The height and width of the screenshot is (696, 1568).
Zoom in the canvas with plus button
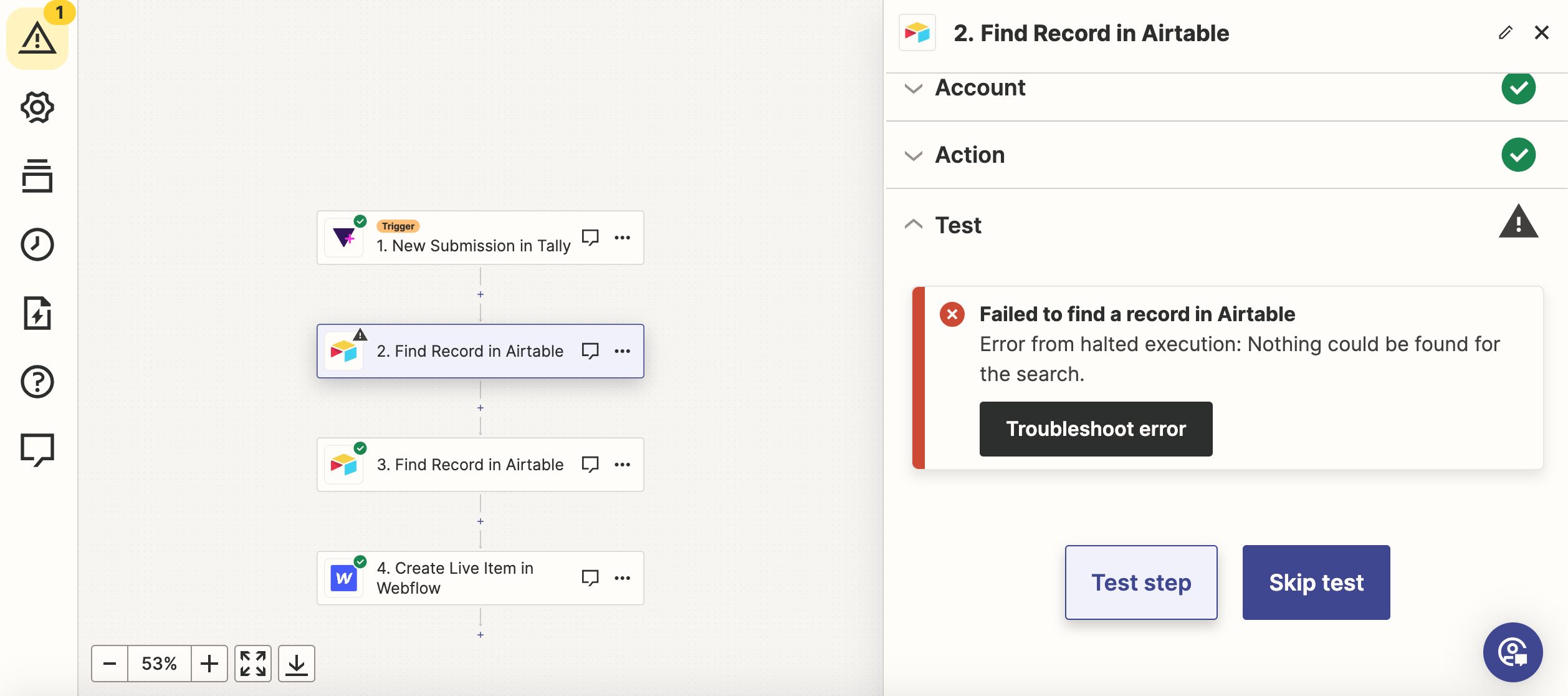(209, 664)
